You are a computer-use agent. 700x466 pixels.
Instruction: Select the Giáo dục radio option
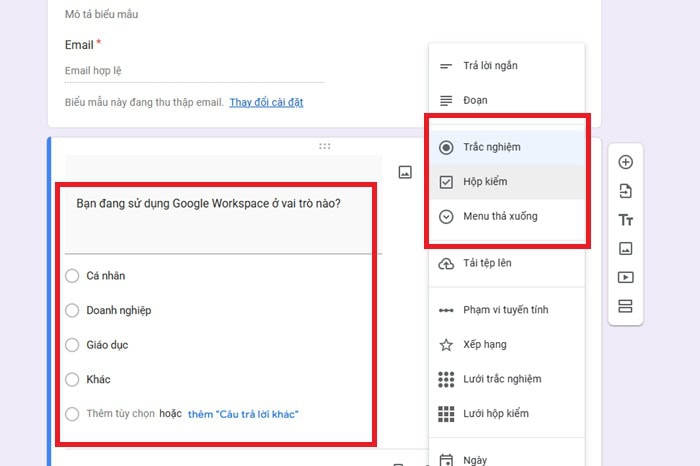72,345
